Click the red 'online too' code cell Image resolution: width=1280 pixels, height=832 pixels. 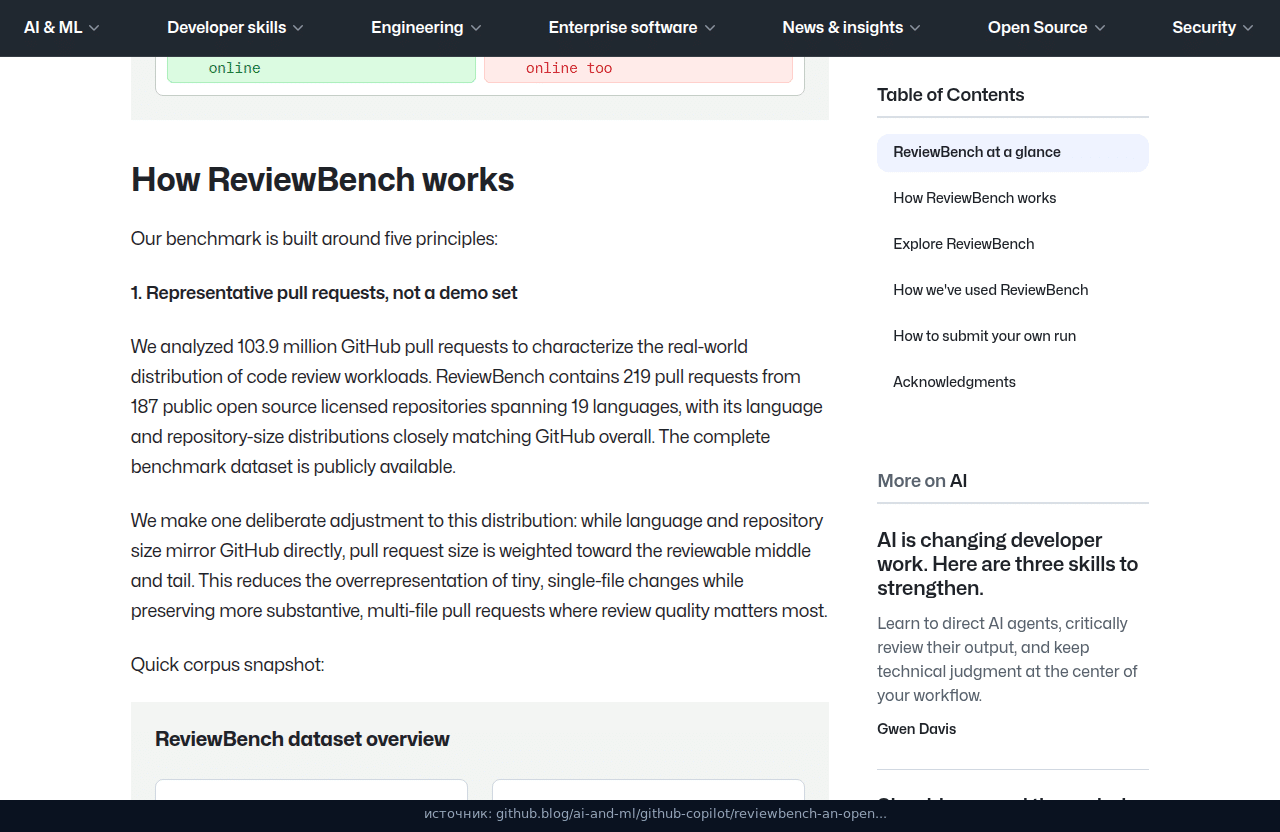click(638, 69)
